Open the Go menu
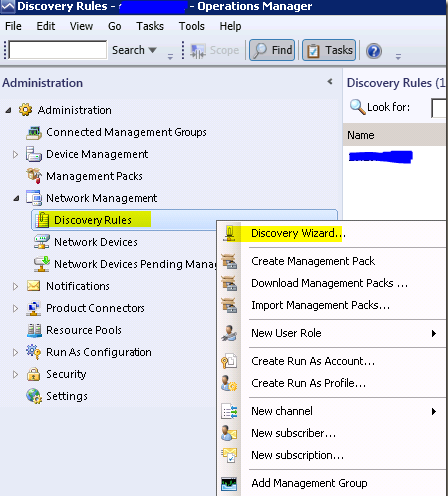This screenshot has height=496, width=448. click(115, 26)
